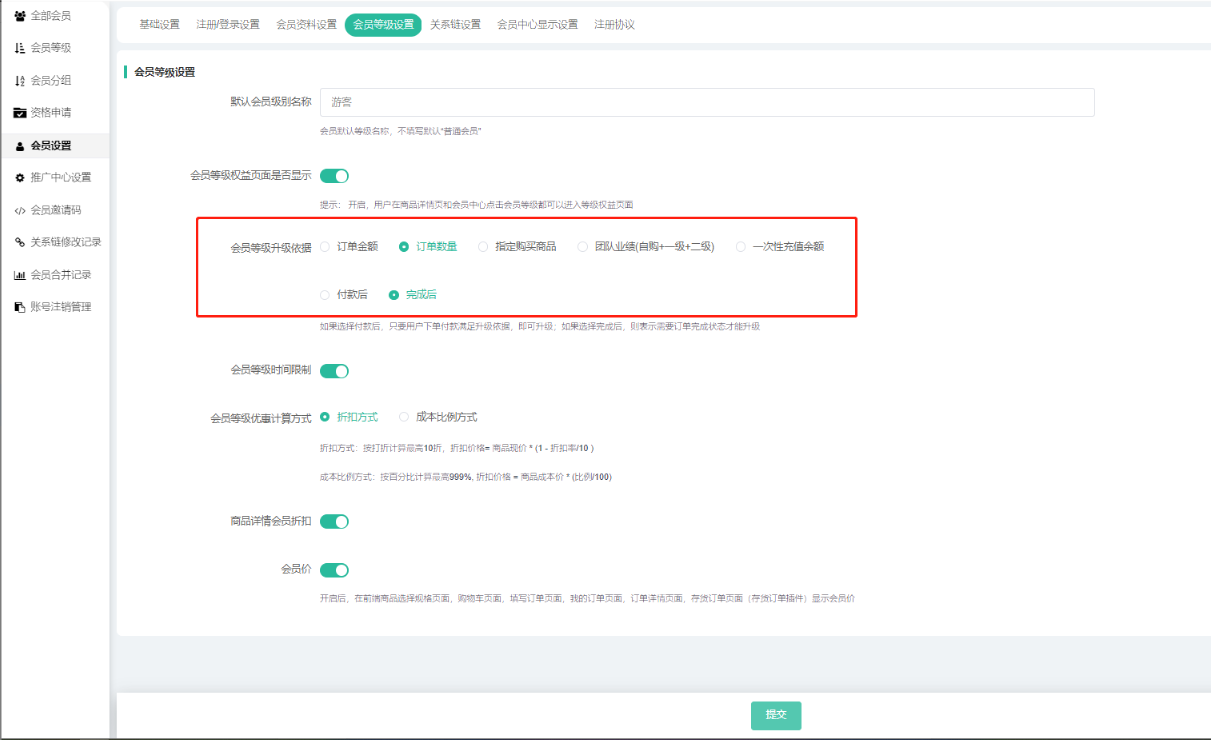The image size is (1211, 740).
Task: Select 成本比例方式 radio option
Action: [x=404, y=417]
